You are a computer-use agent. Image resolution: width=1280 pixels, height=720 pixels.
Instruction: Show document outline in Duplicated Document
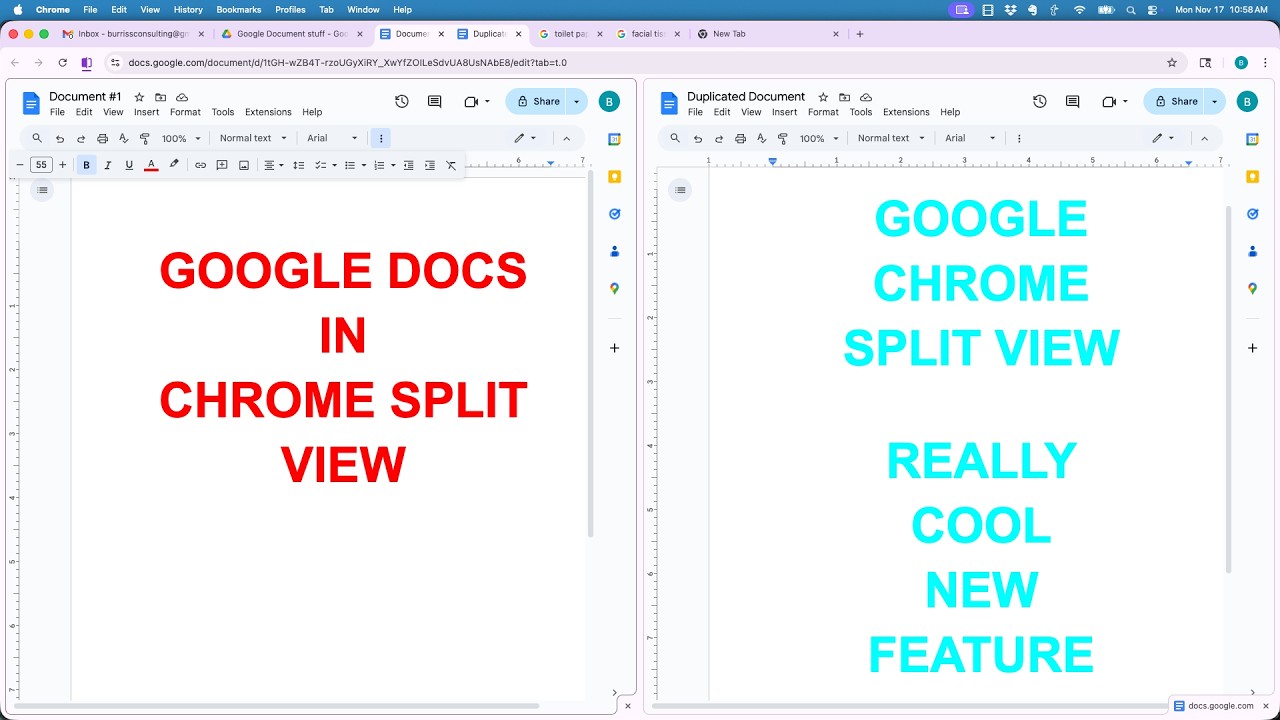[x=680, y=190]
